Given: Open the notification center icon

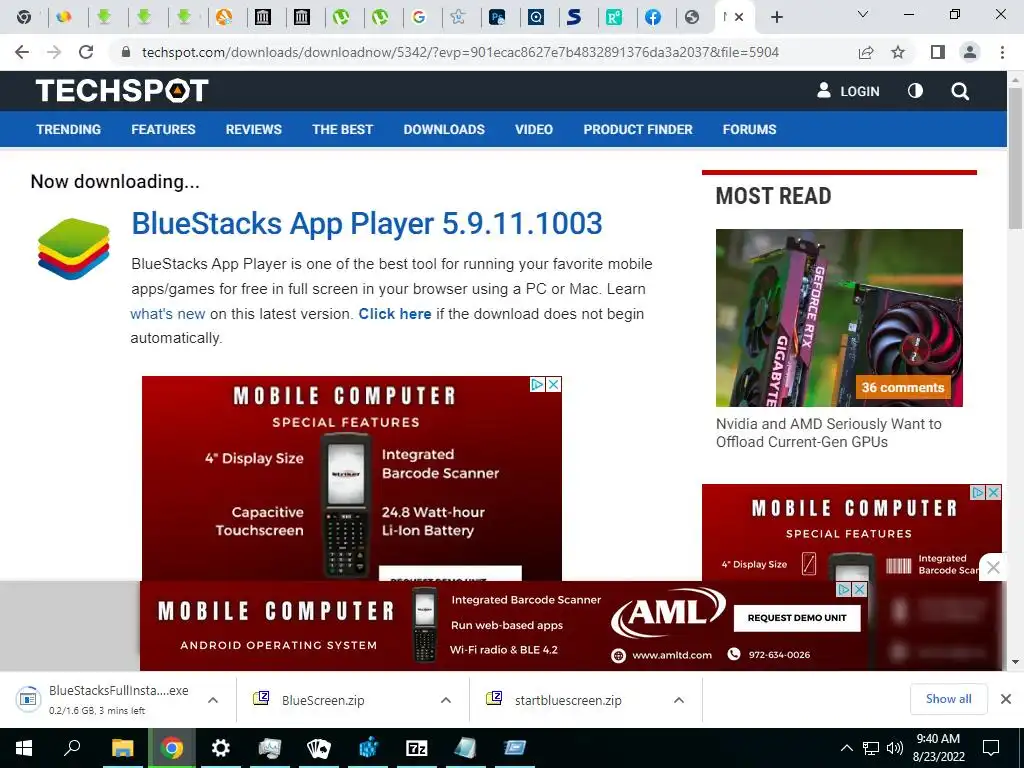Looking at the screenshot, I should (991, 748).
